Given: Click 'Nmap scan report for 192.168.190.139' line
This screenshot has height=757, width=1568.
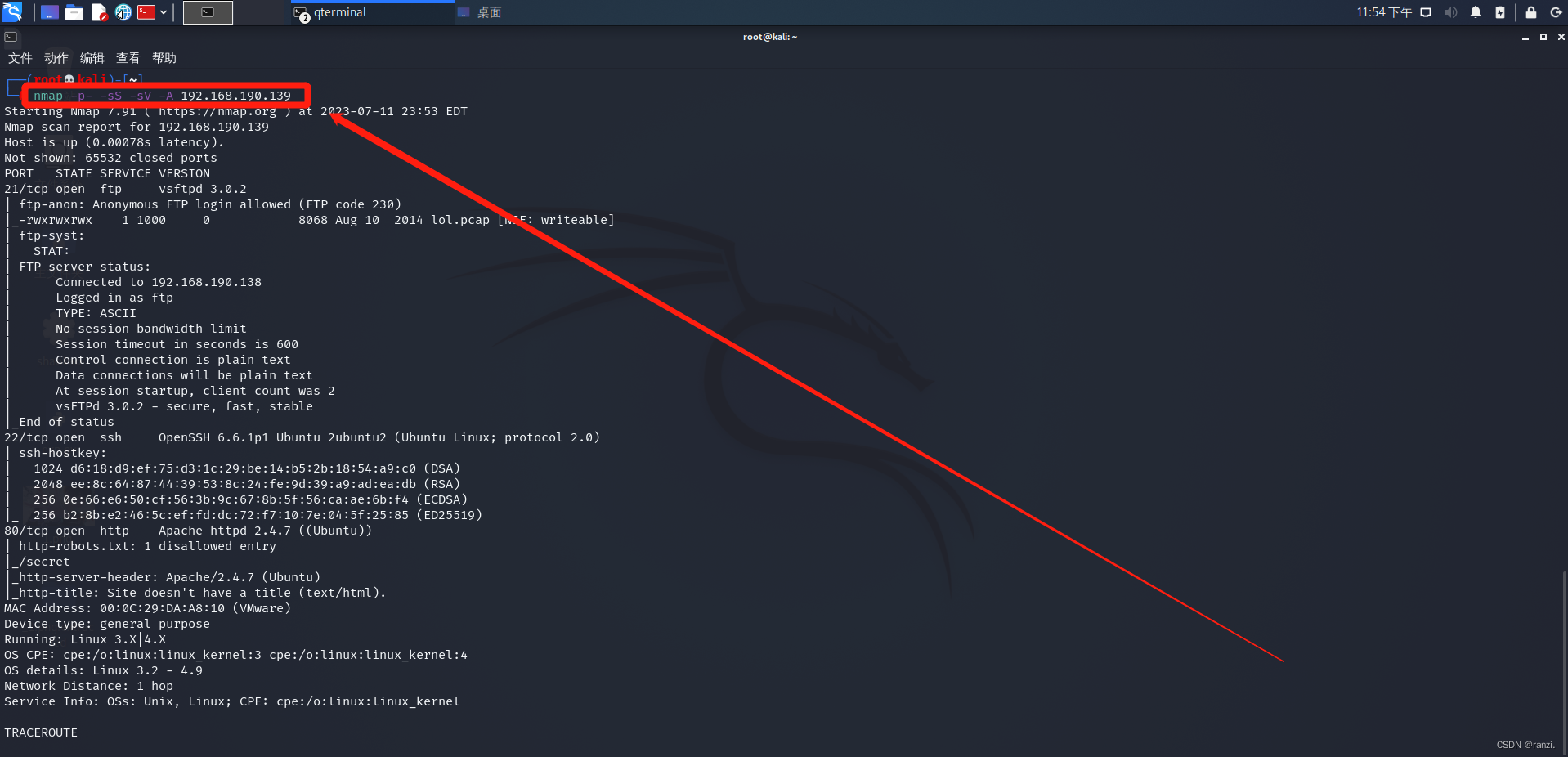Looking at the screenshot, I should [x=137, y=127].
